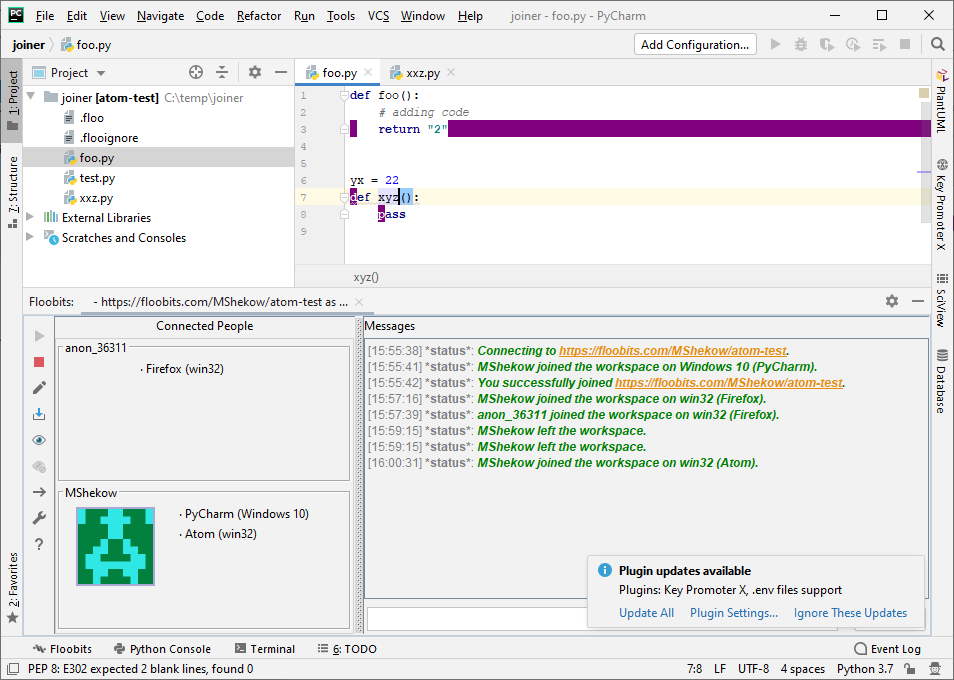Fold the xyz() function at line 7
This screenshot has width=954, height=680.
pyautogui.click(x=344, y=197)
